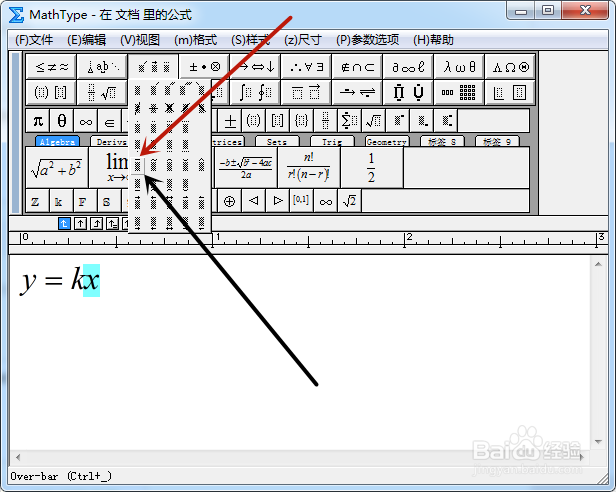The image size is (616, 492).
Task: Open integral templates palette
Action: point(255,93)
